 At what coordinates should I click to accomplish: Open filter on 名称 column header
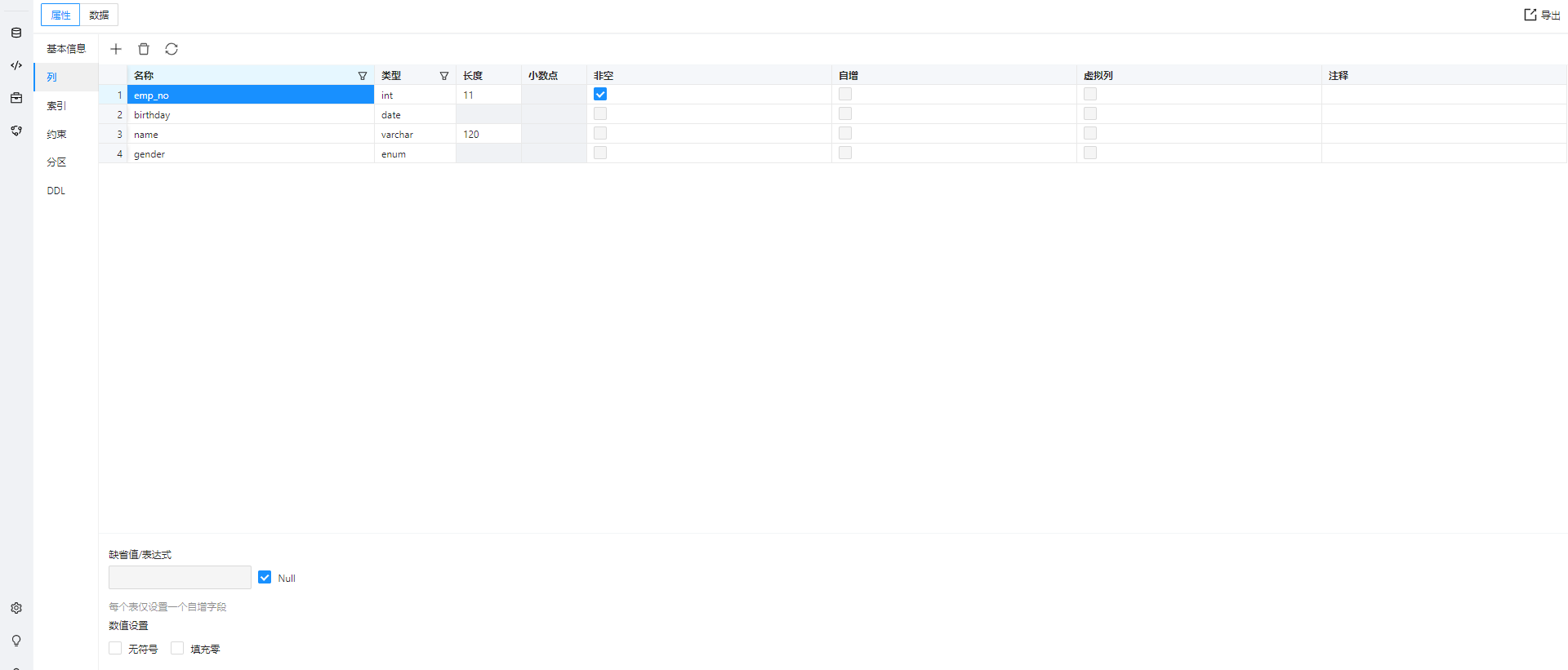coord(363,76)
